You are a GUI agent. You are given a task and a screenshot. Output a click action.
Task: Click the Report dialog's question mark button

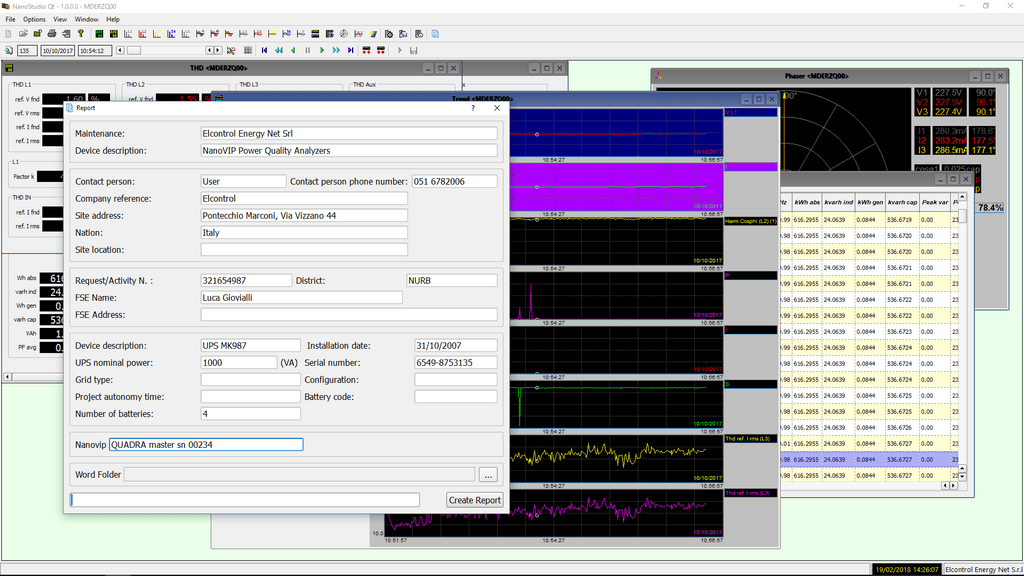(x=473, y=107)
